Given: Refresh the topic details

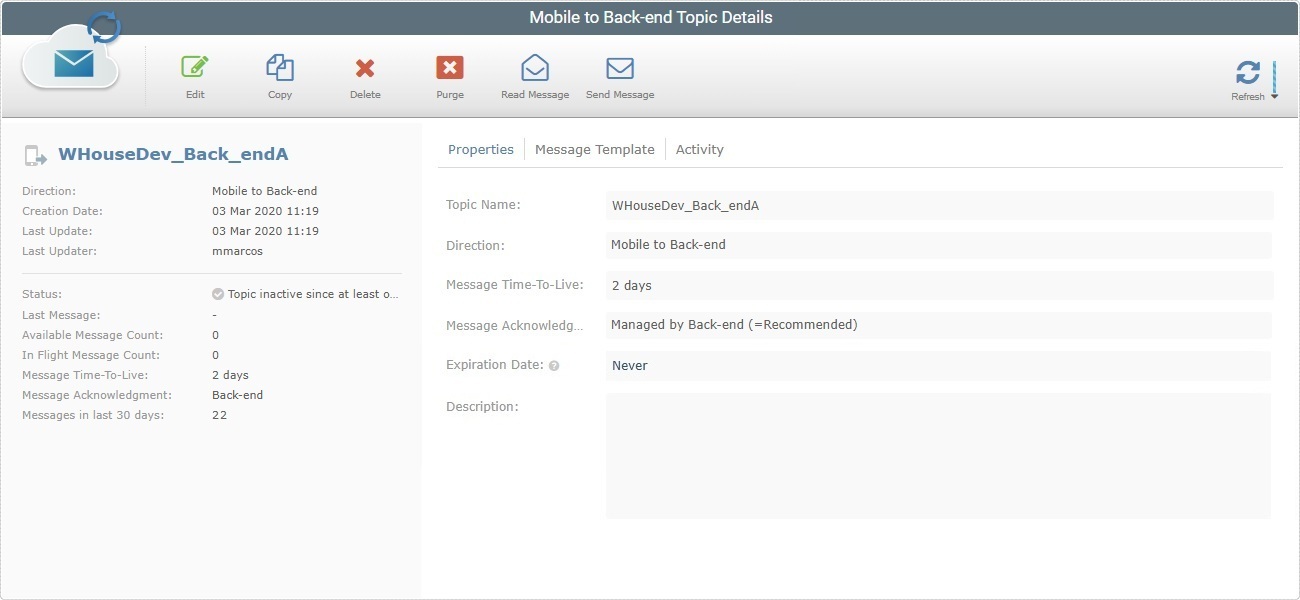Looking at the screenshot, I should [1248, 72].
